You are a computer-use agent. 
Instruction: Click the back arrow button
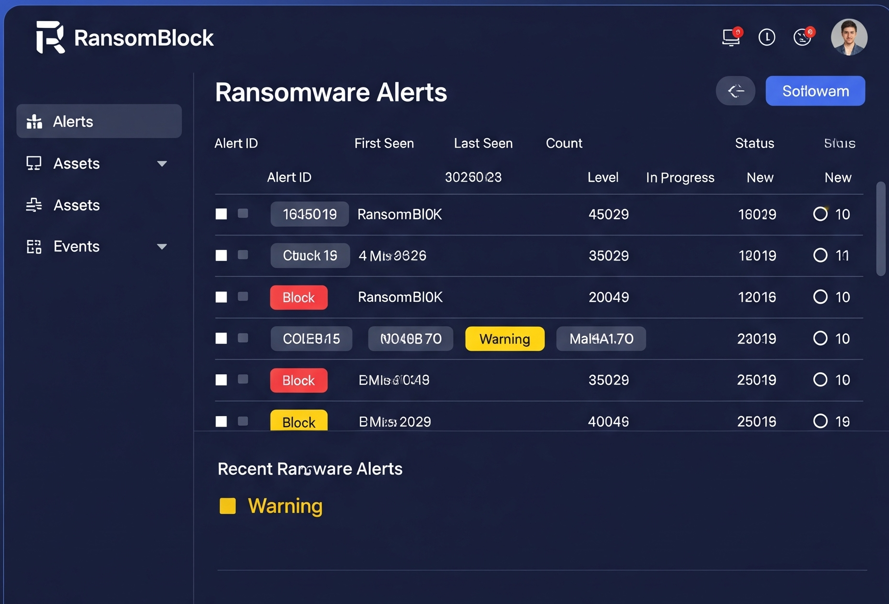click(735, 91)
